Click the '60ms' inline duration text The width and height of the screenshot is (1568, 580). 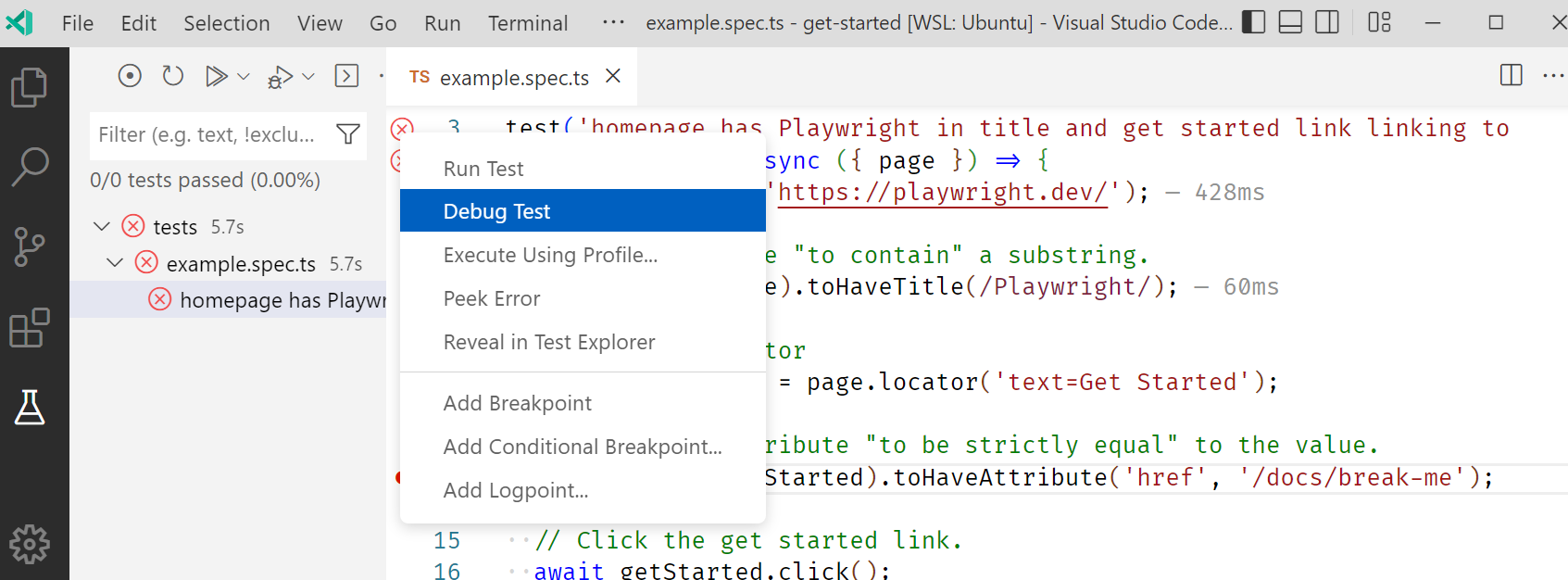tap(1250, 287)
